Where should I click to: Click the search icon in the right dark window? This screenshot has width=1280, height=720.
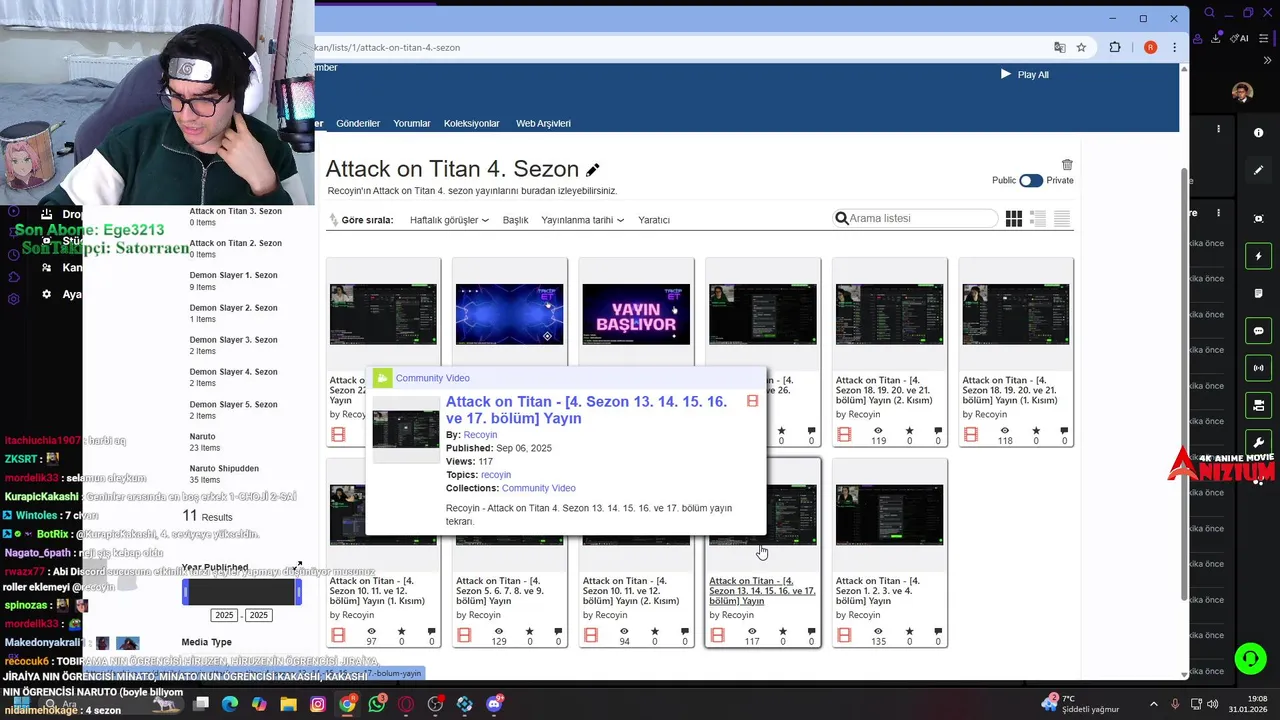click(1209, 14)
